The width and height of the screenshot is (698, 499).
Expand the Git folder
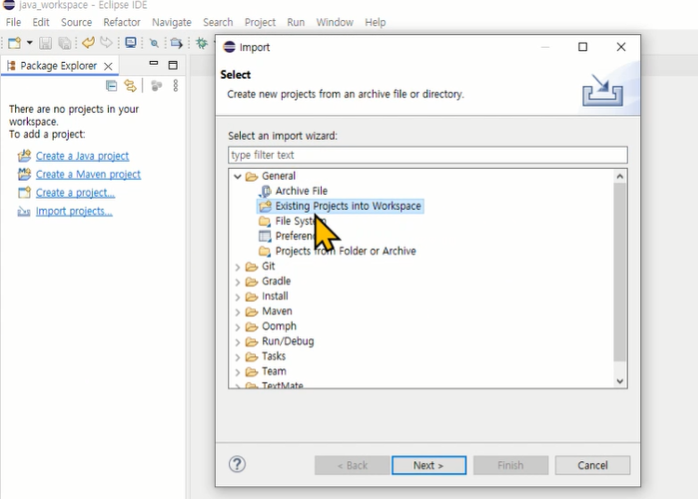[237, 267]
